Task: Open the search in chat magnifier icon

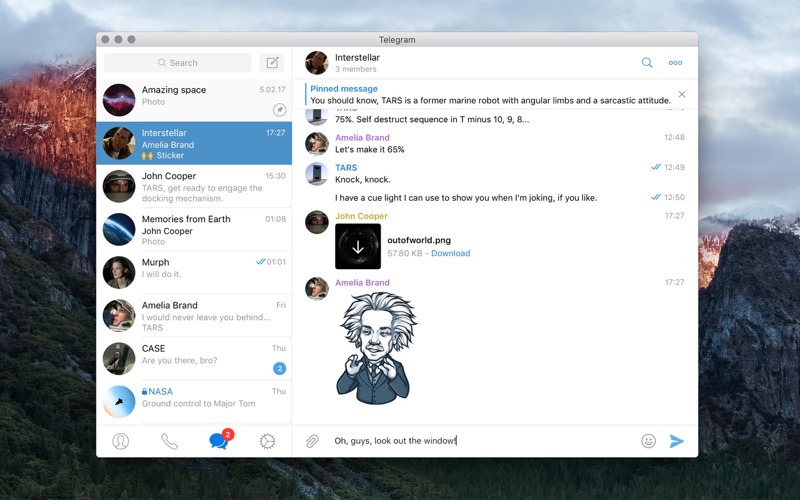Action: (x=647, y=63)
